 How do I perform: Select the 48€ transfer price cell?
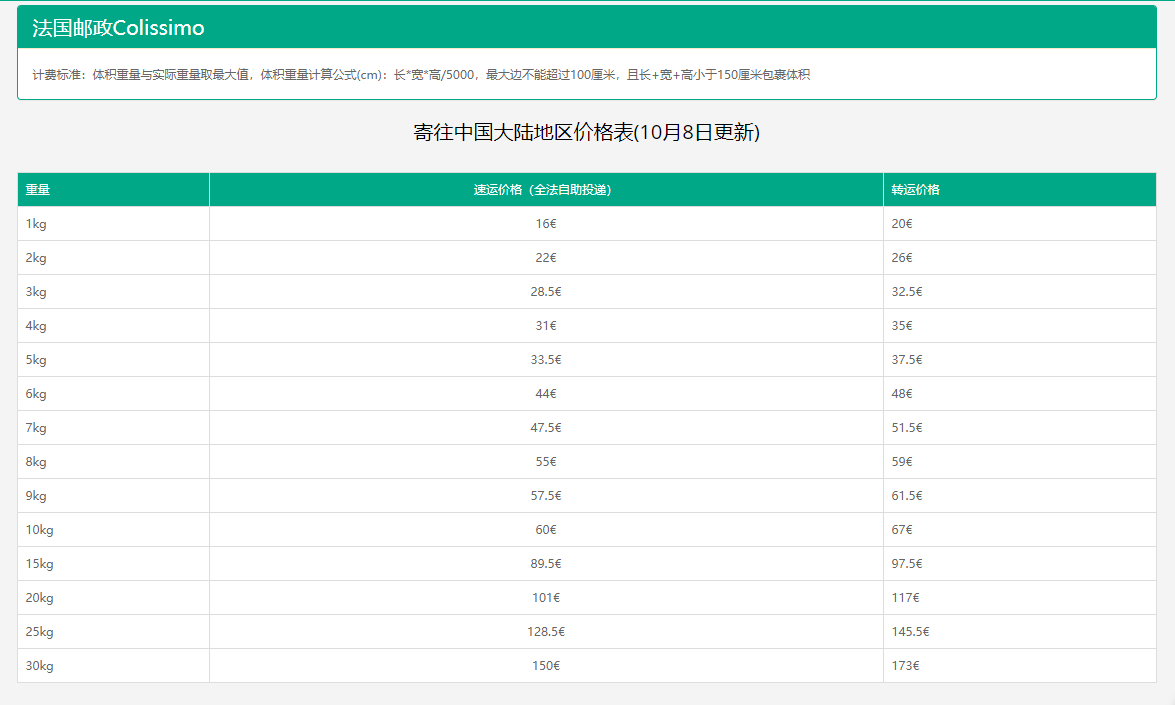click(1020, 393)
